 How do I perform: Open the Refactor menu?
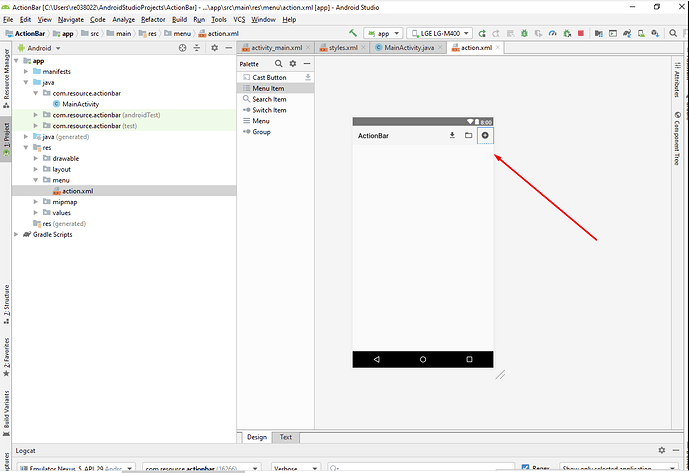pos(153,19)
